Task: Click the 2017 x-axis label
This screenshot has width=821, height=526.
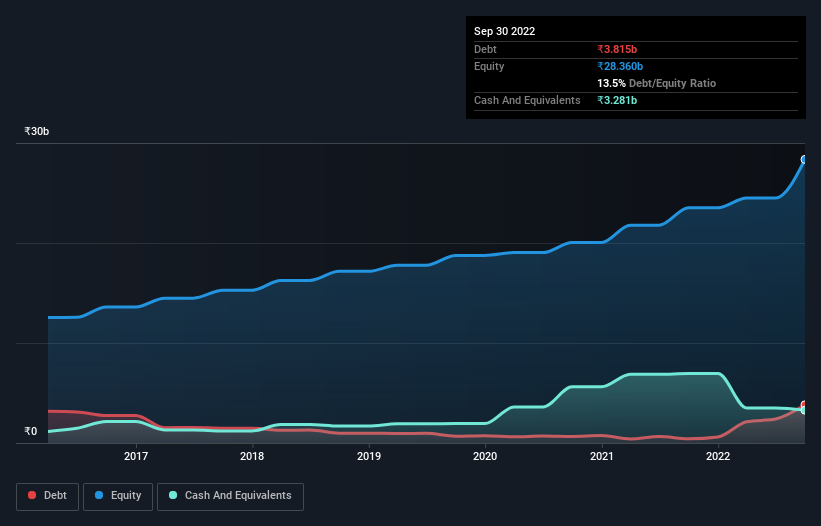Action: click(136, 456)
